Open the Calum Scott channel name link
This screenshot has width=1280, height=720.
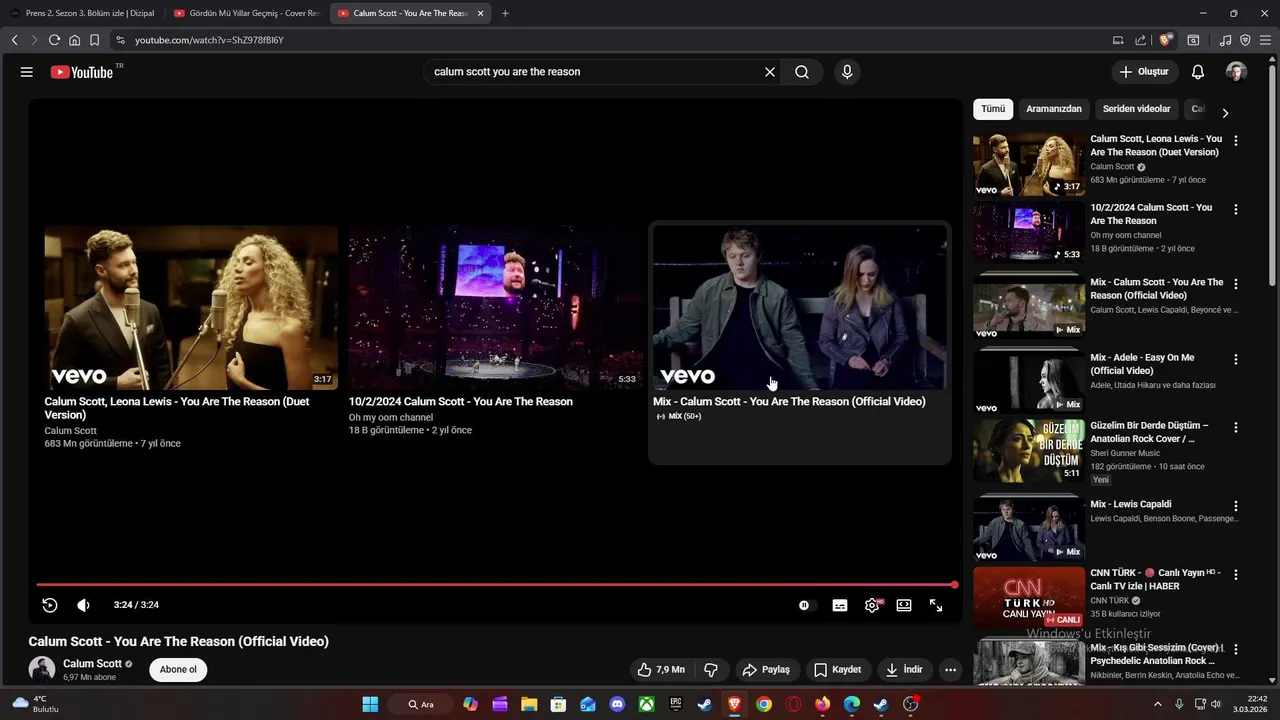pyautogui.click(x=92, y=664)
